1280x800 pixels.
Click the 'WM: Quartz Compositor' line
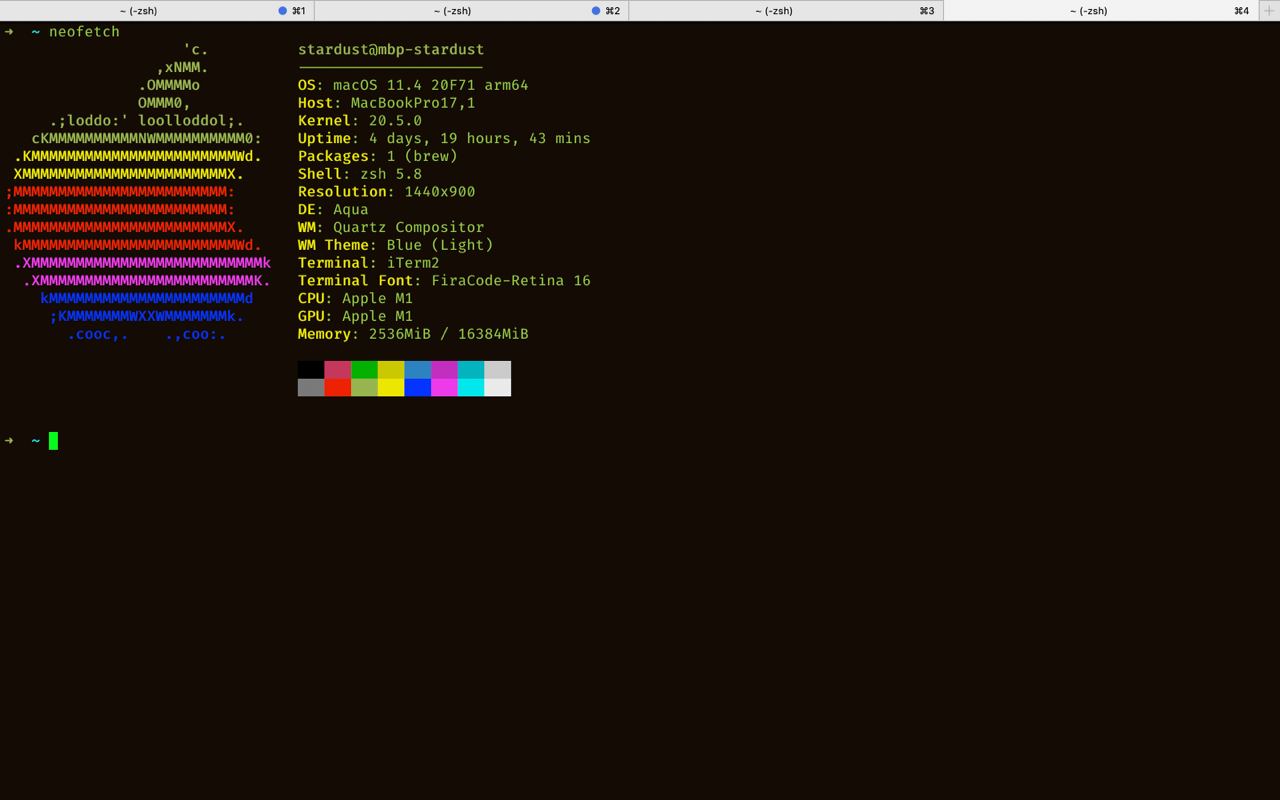(391, 228)
